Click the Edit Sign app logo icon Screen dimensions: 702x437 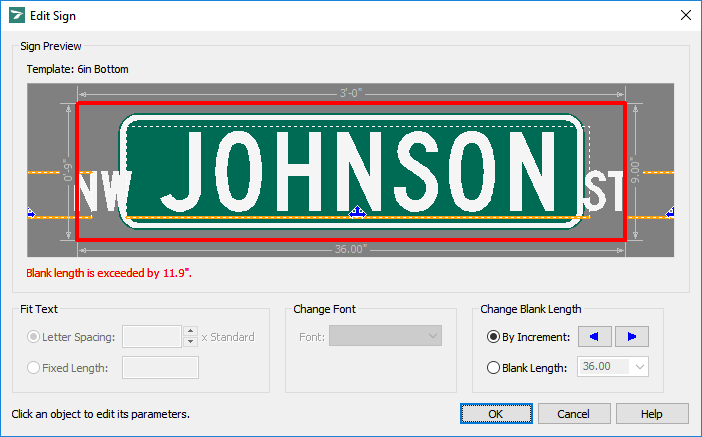click(17, 15)
